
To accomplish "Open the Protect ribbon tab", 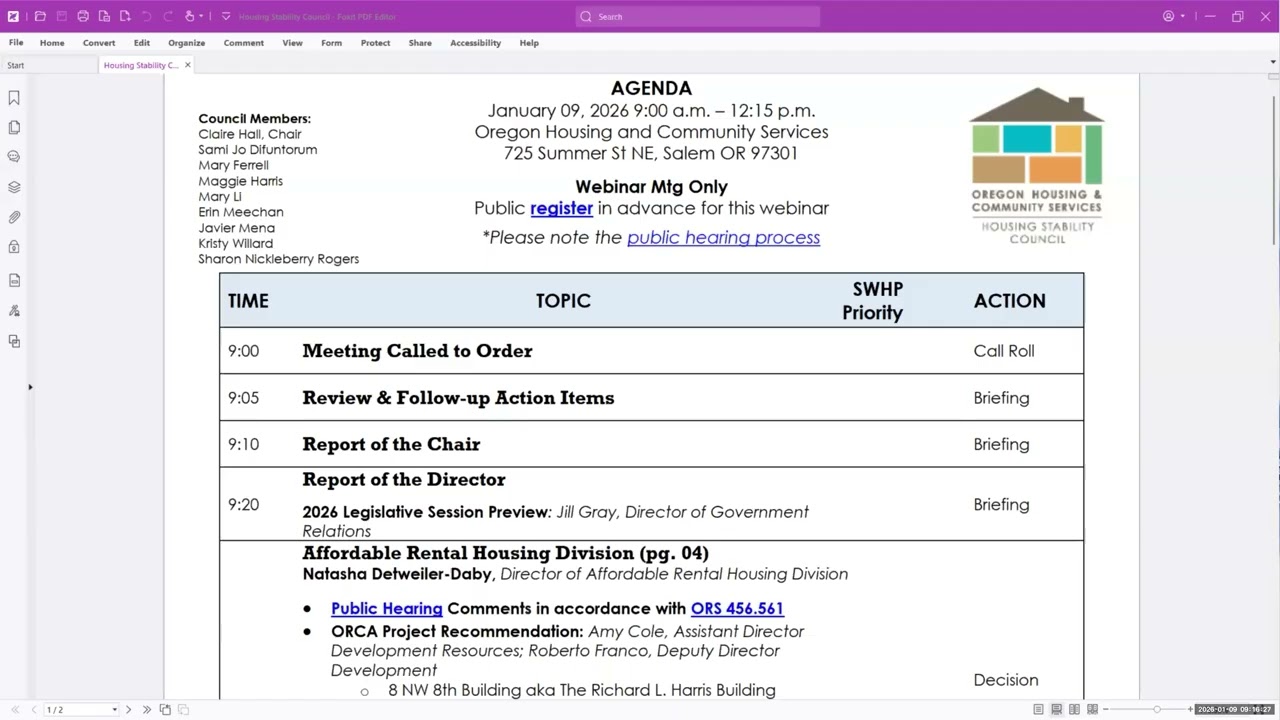I will (x=376, y=43).
